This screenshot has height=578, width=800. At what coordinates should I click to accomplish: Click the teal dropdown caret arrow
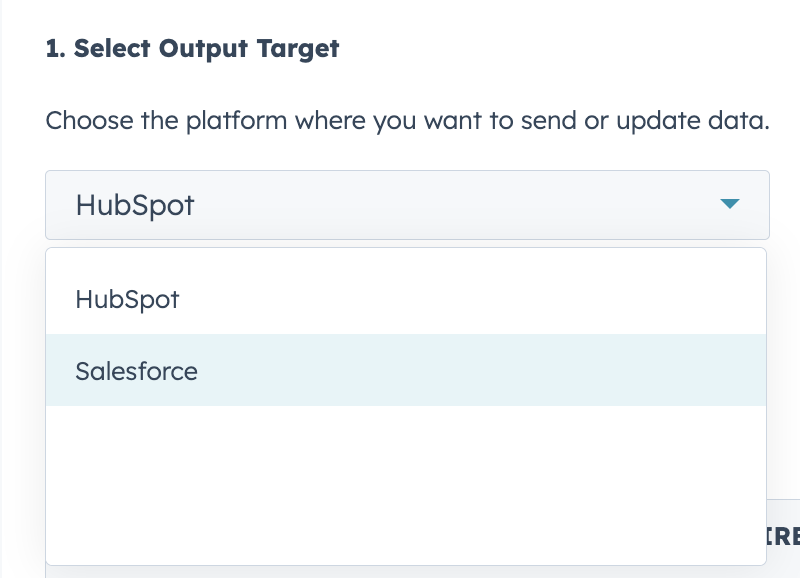(x=729, y=205)
